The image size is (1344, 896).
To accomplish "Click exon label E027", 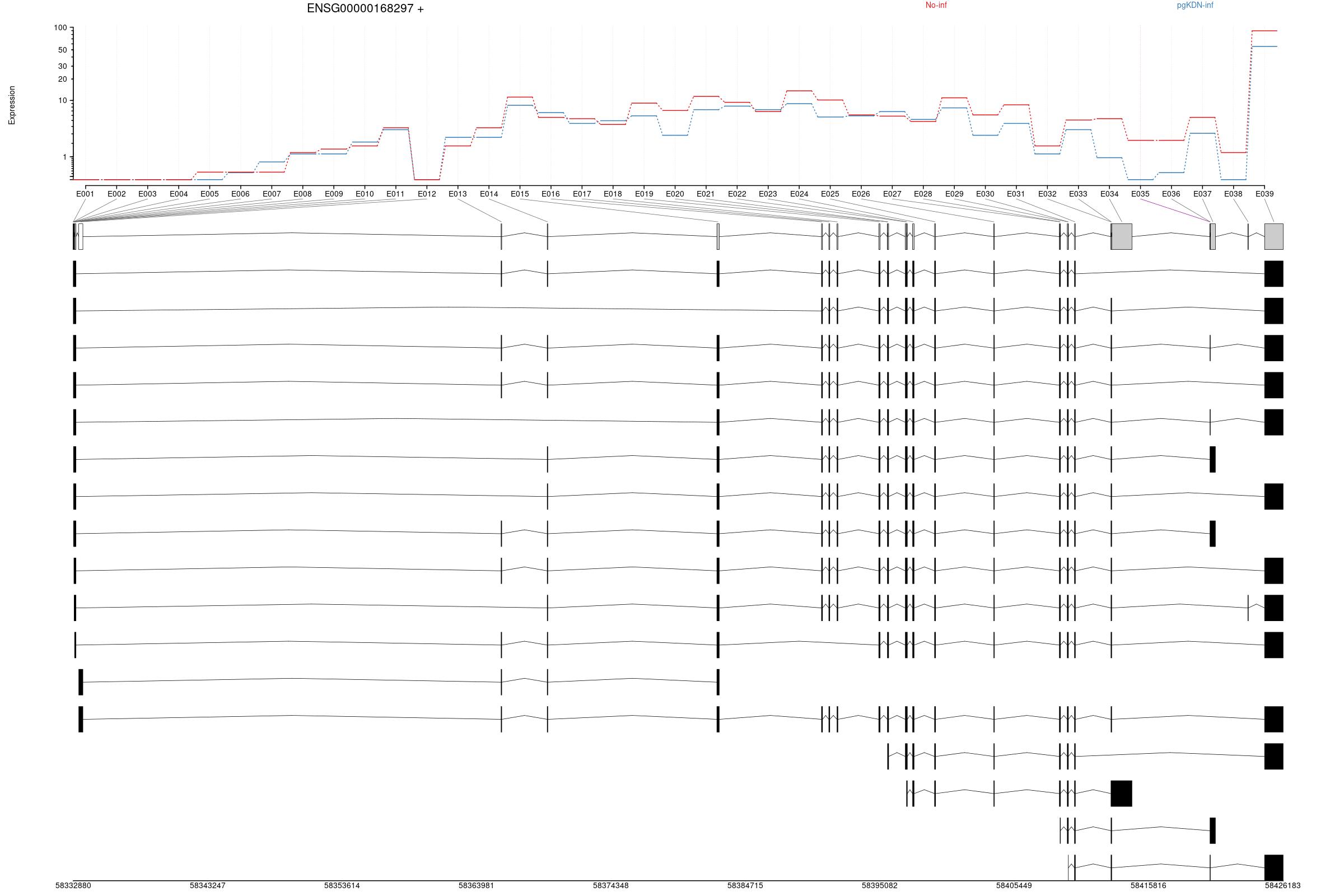I will (x=893, y=194).
